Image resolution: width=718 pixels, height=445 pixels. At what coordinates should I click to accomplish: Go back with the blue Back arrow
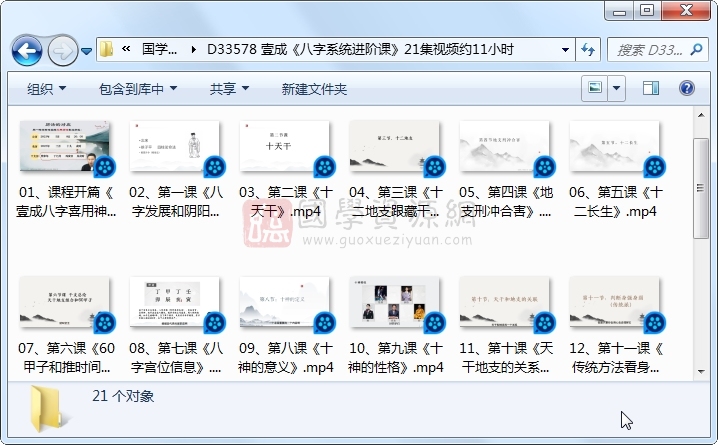27,50
